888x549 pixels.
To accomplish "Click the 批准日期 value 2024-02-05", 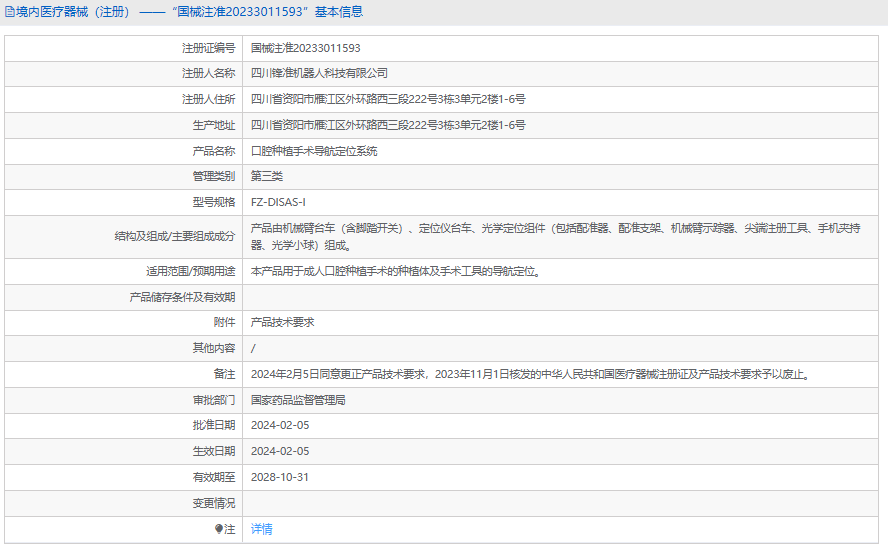I will click(x=280, y=425).
